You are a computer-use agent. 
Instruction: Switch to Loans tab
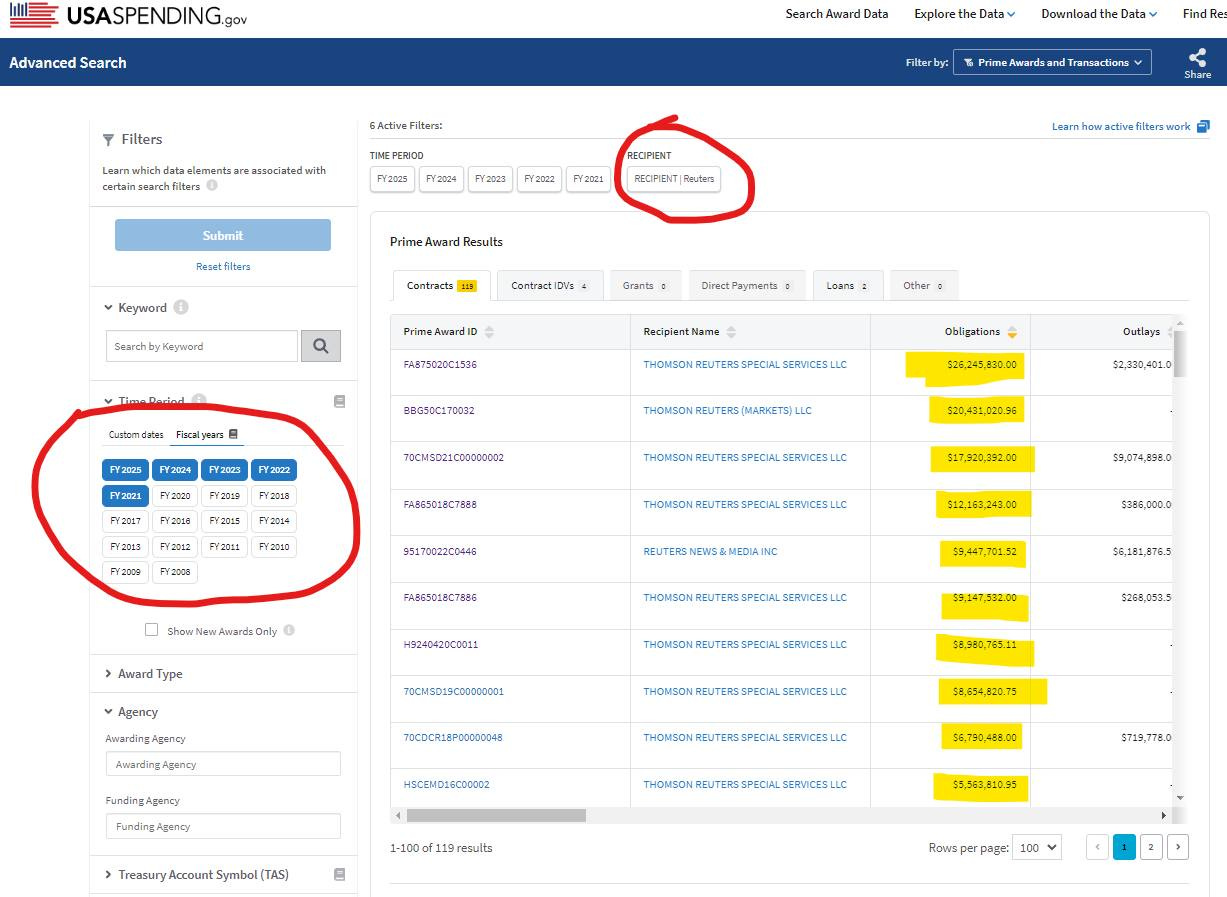(x=848, y=286)
